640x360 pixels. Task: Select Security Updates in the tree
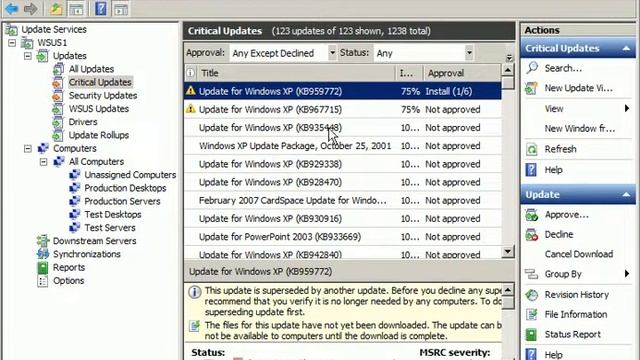click(103, 96)
